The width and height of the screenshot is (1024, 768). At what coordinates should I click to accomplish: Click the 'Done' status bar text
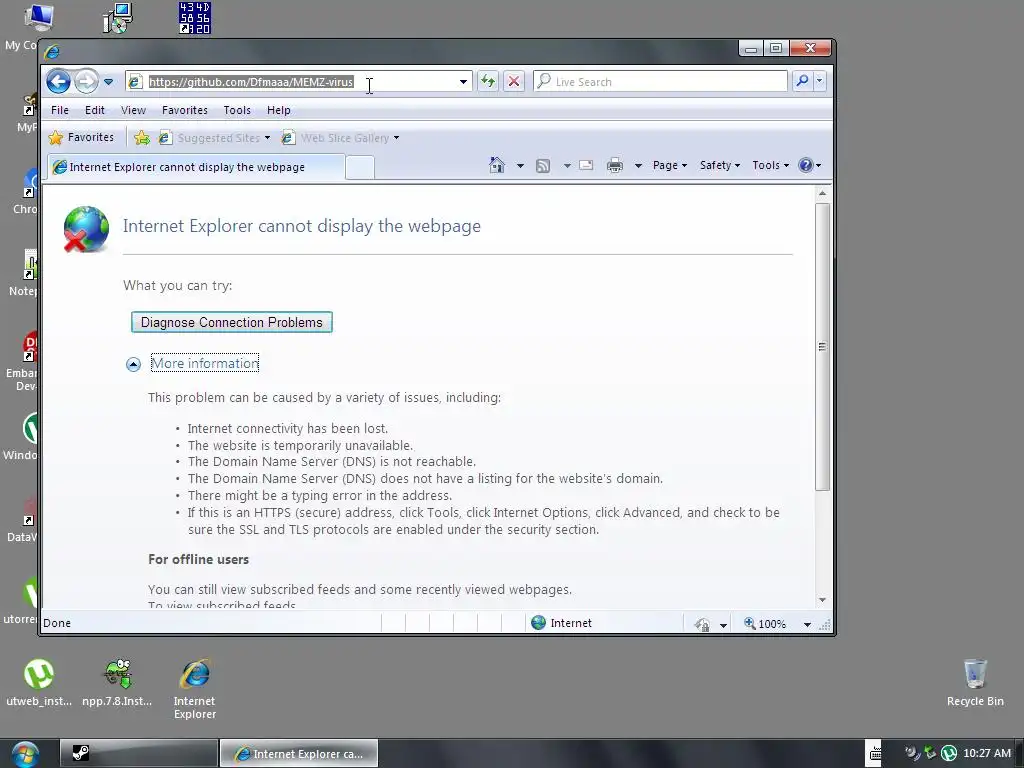pos(57,623)
